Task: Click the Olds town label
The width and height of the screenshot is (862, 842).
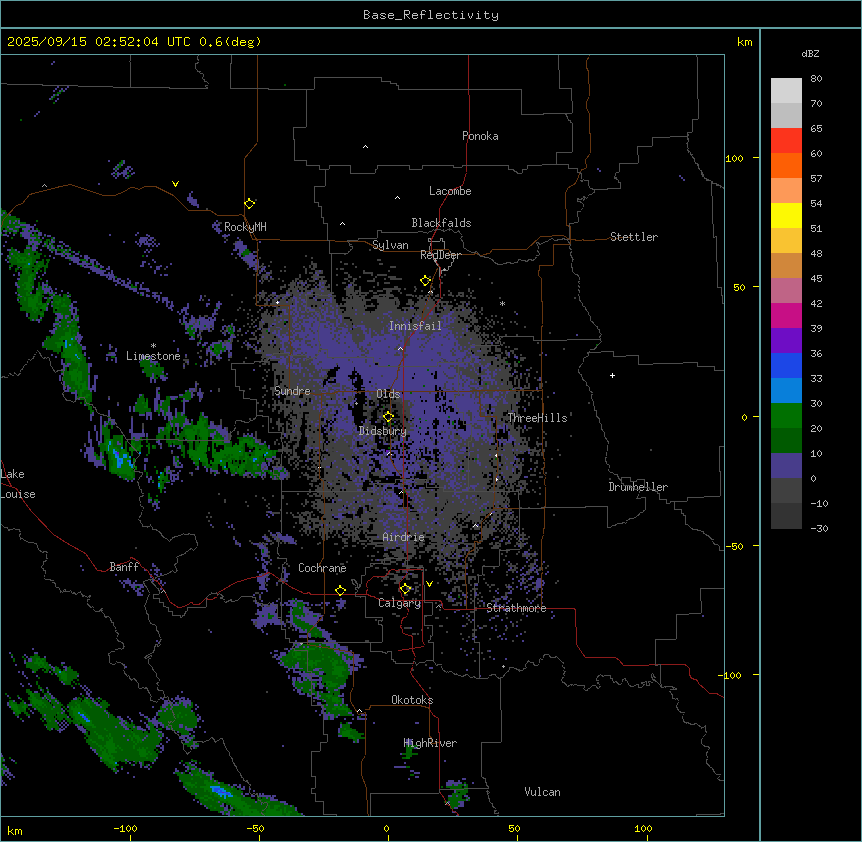Action: pyautogui.click(x=388, y=394)
